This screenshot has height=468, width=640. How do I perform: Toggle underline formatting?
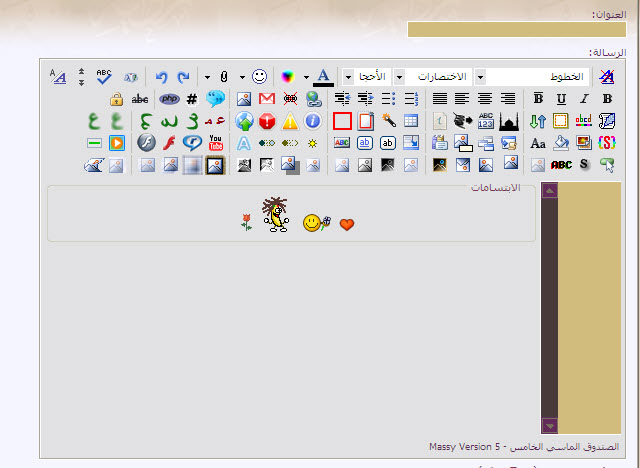click(x=560, y=99)
